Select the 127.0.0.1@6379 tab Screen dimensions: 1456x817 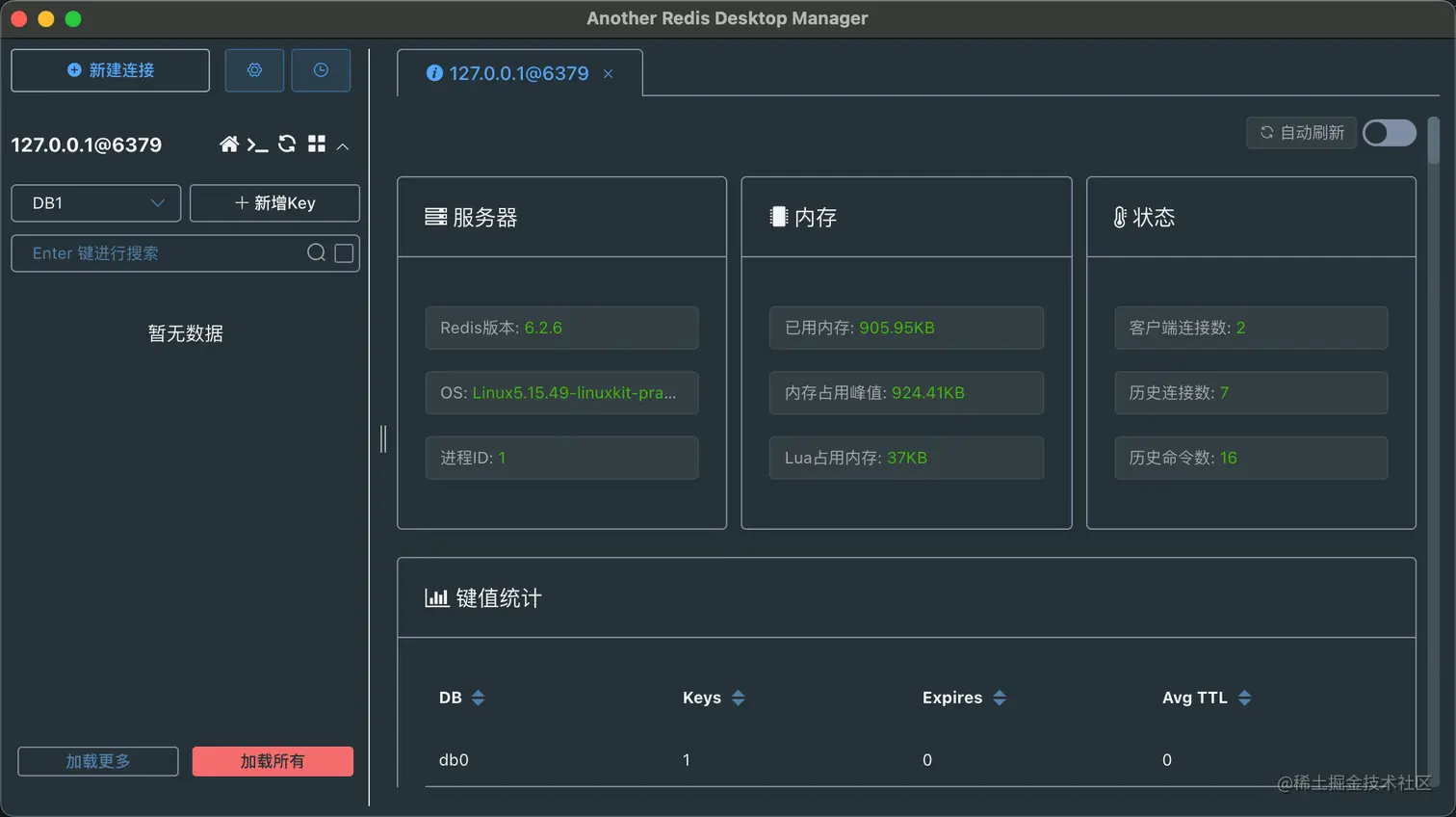518,73
